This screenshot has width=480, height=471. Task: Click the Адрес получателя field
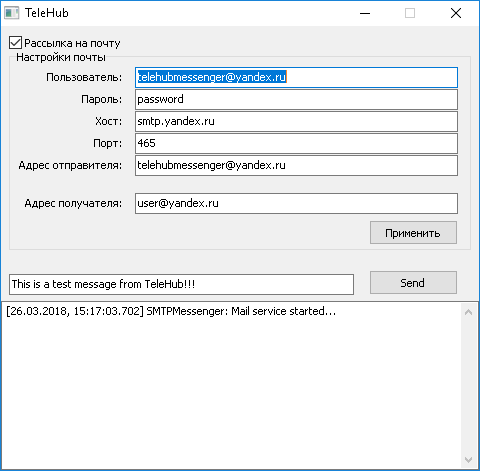pos(296,203)
